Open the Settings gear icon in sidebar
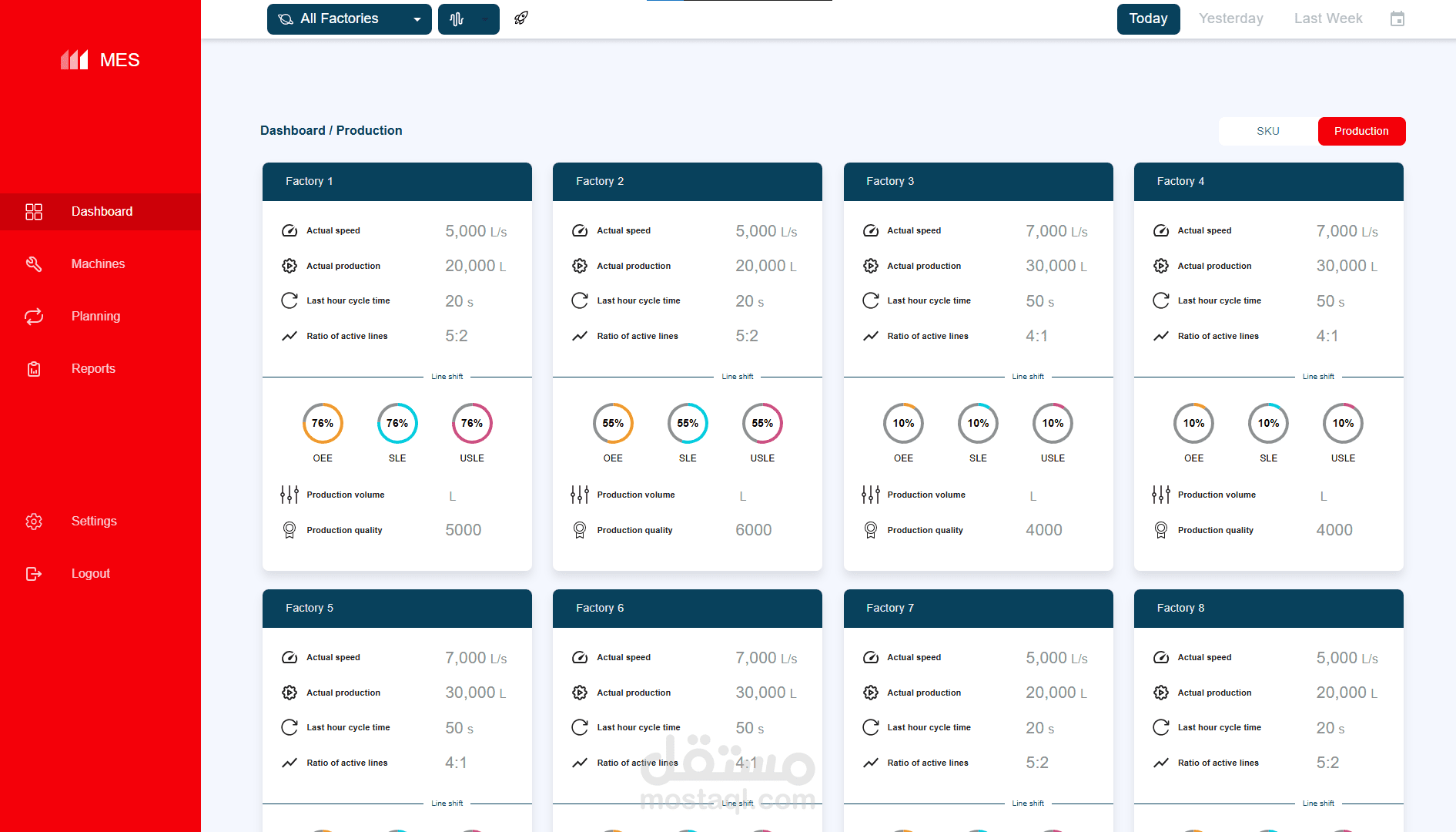Viewport: 1456px width, 832px height. click(x=34, y=521)
